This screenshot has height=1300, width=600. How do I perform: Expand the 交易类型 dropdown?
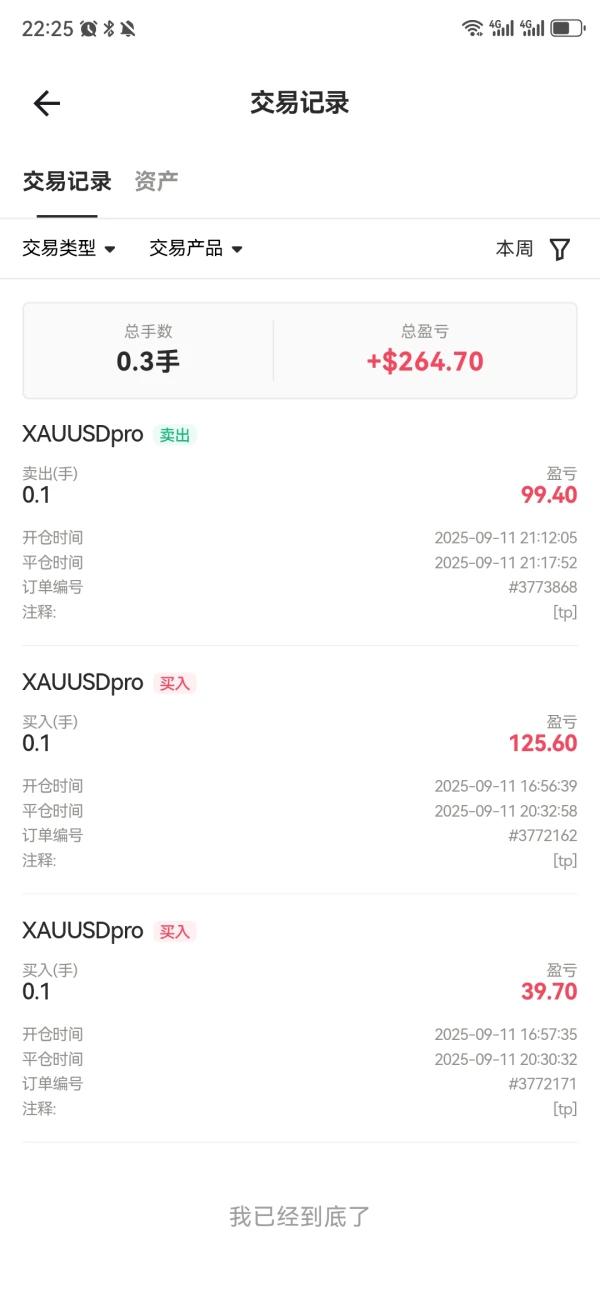[69, 249]
